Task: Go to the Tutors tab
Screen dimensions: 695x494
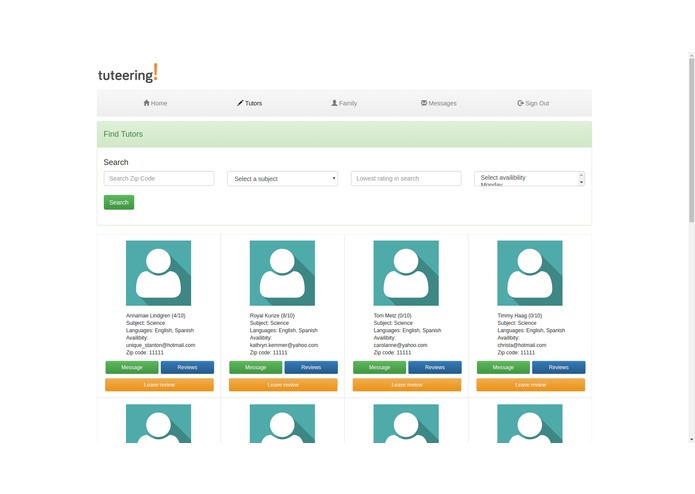Action: [250, 103]
